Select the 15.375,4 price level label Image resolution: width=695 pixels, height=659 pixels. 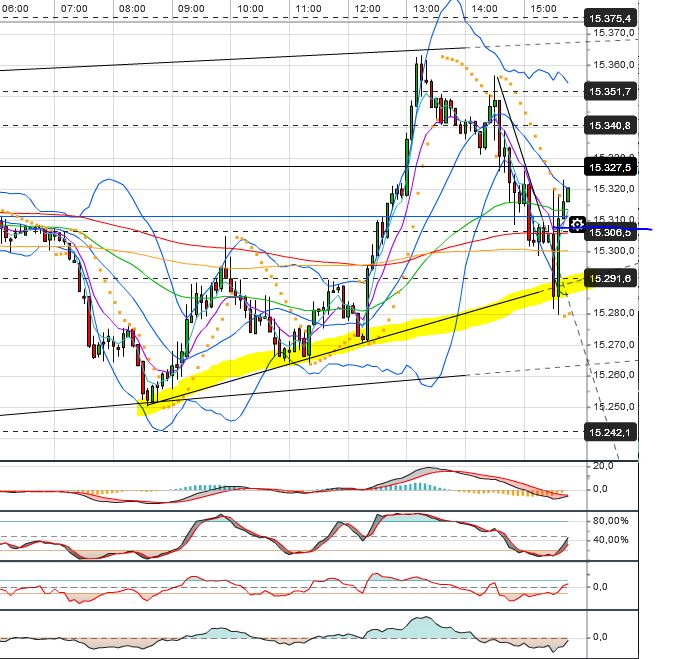[610, 19]
